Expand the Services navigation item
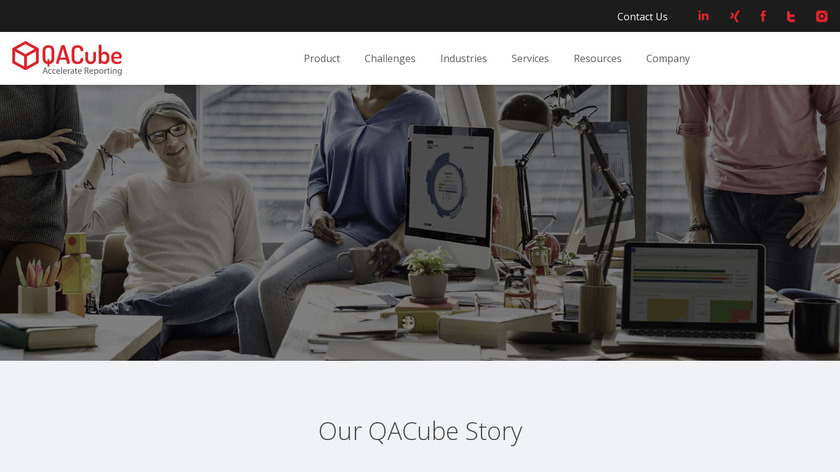The height and width of the screenshot is (472, 840). (x=530, y=58)
